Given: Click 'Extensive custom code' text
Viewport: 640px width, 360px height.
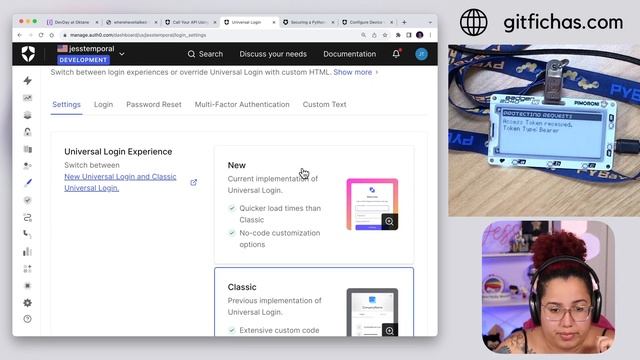Looking at the screenshot, I should click(x=279, y=330).
